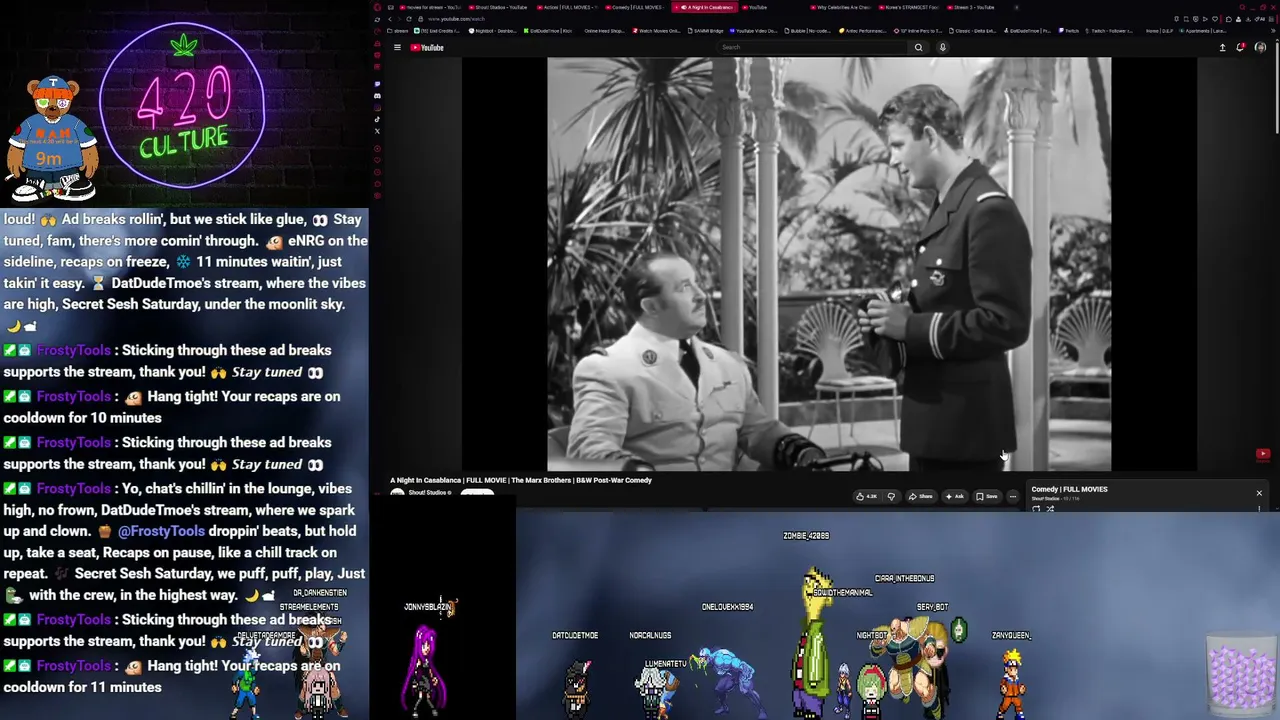
Task: Save the video with the Save button
Action: (x=987, y=496)
